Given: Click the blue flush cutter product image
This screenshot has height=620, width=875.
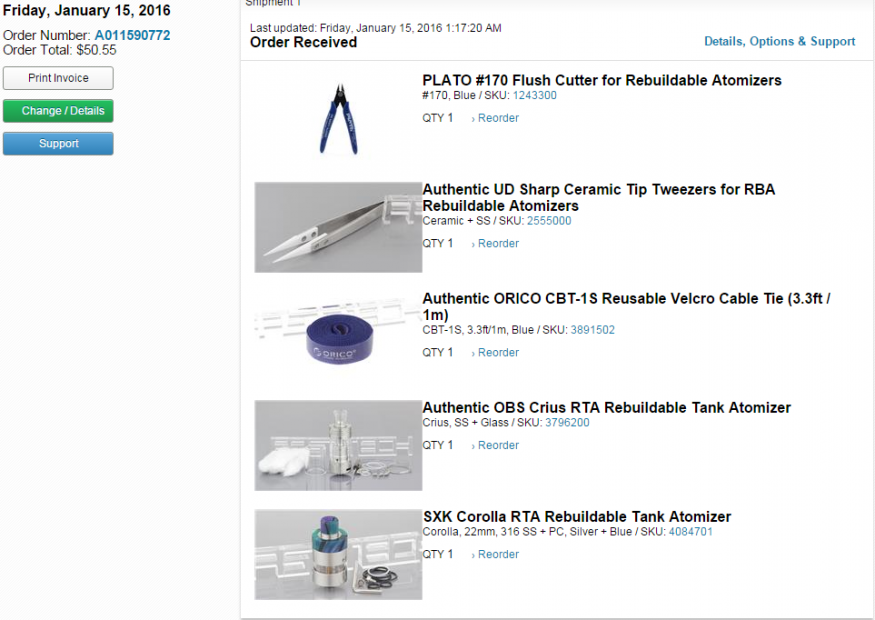Looking at the screenshot, I should pos(338,118).
